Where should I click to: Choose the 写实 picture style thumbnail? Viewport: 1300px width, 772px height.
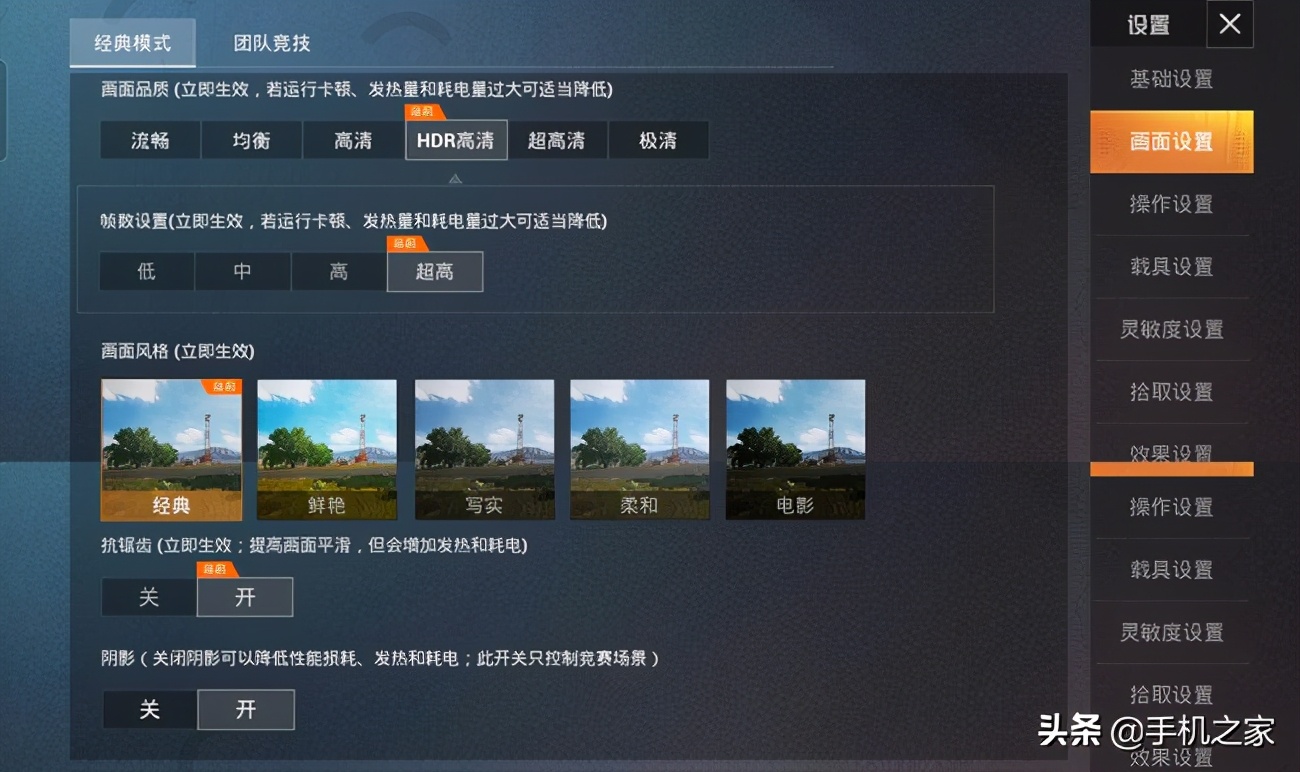(484, 450)
